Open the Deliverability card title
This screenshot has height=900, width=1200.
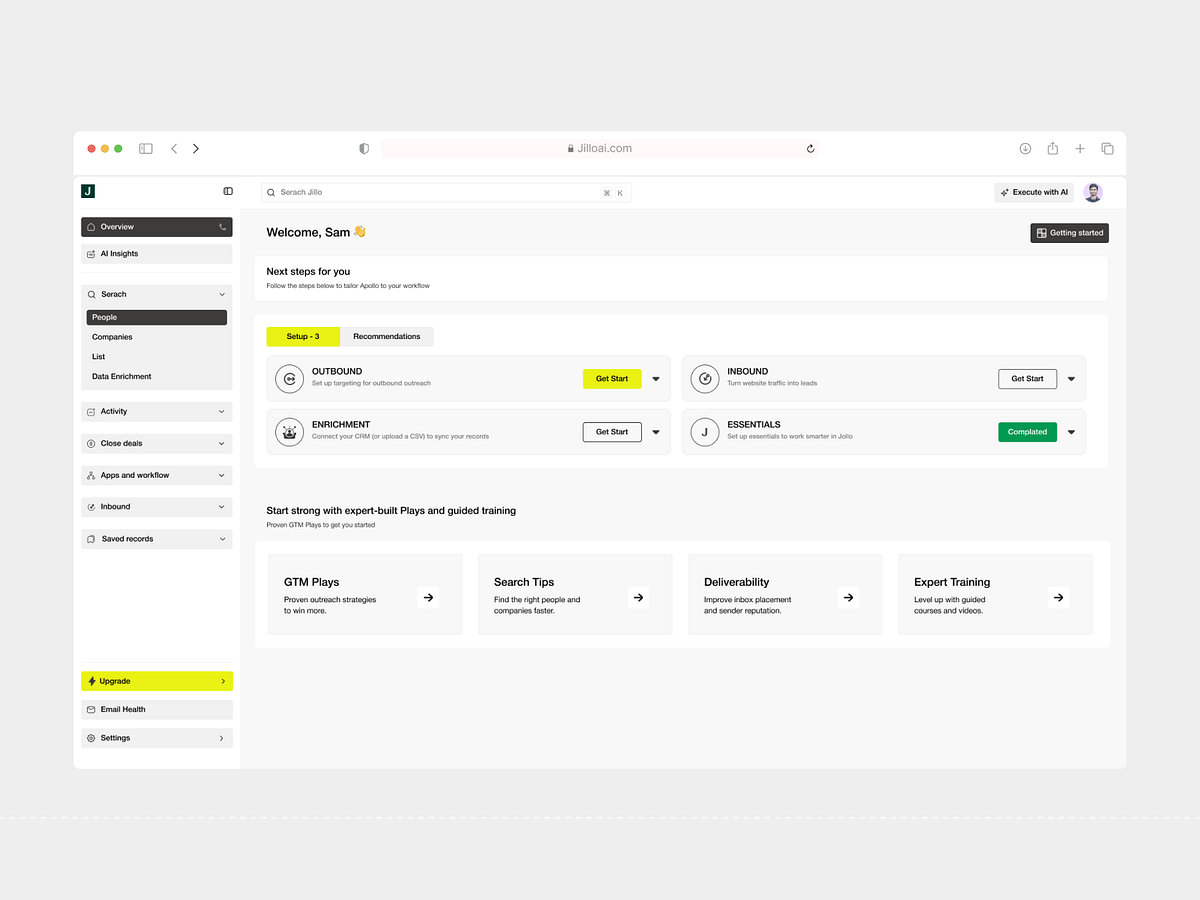737,582
